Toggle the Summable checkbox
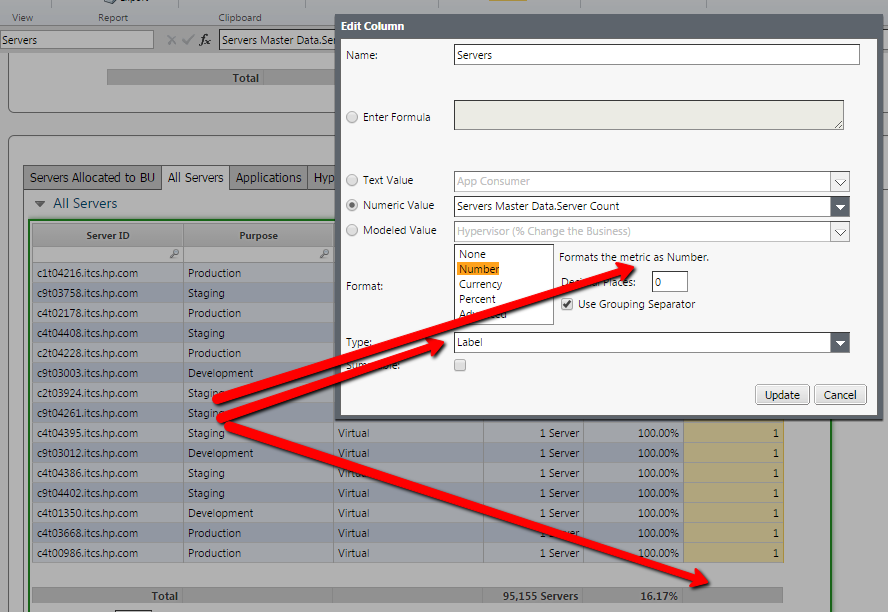 460,365
